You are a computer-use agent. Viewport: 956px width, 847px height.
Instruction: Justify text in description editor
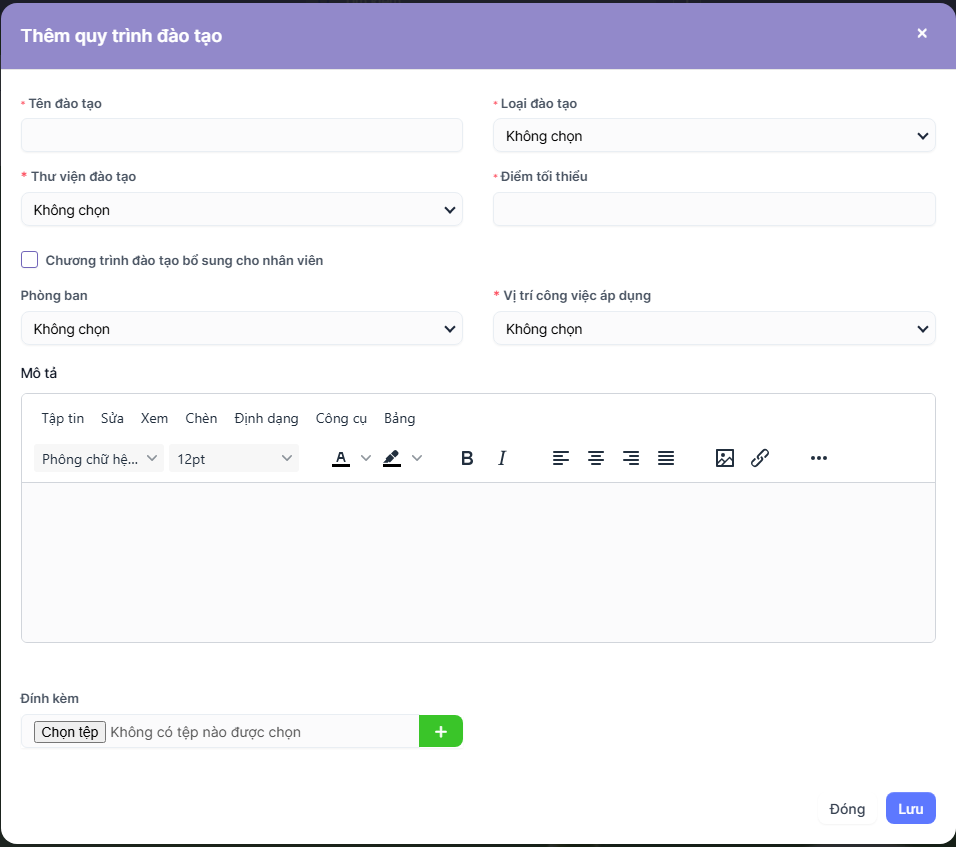point(666,458)
